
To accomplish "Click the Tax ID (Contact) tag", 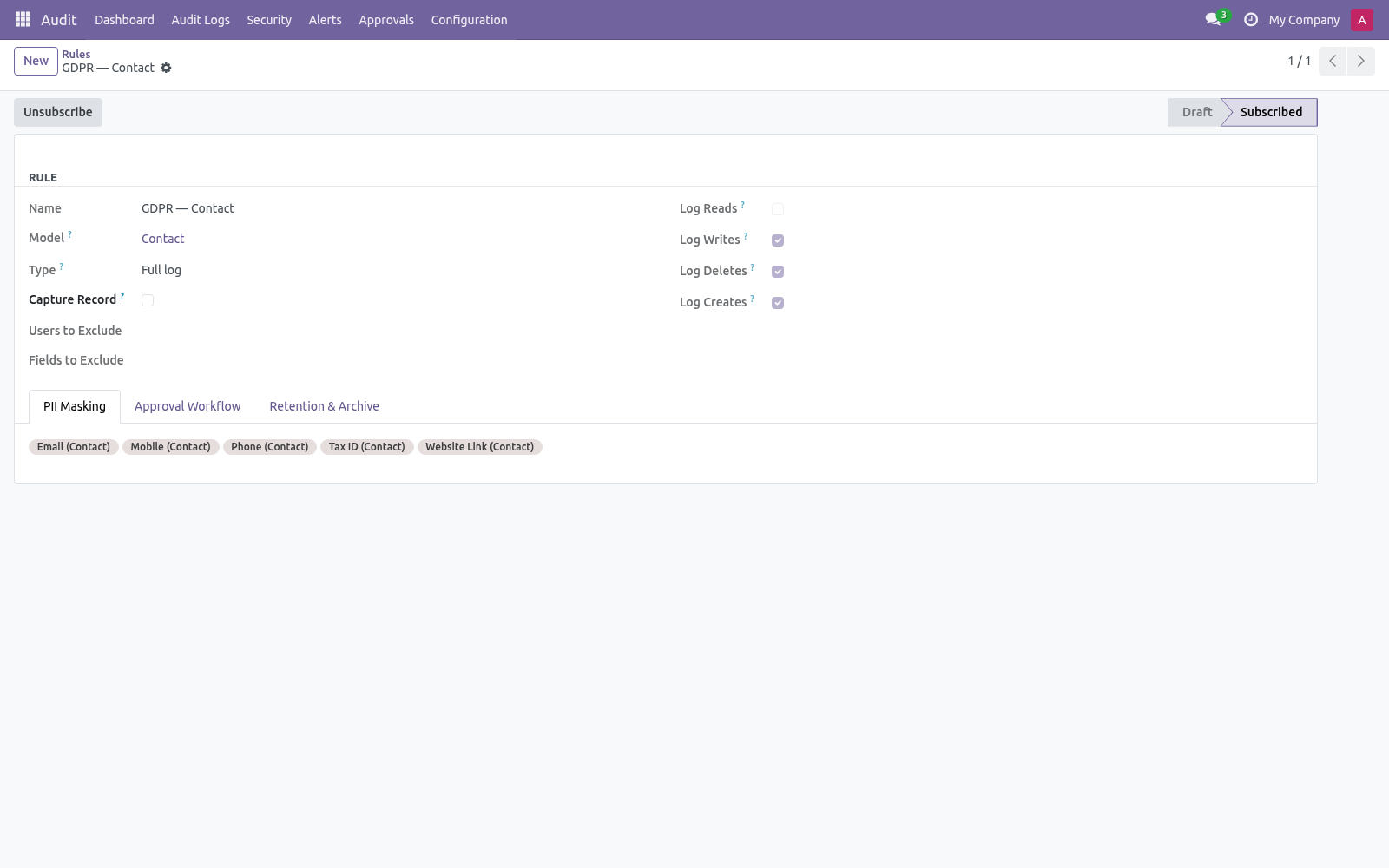I will click(367, 447).
